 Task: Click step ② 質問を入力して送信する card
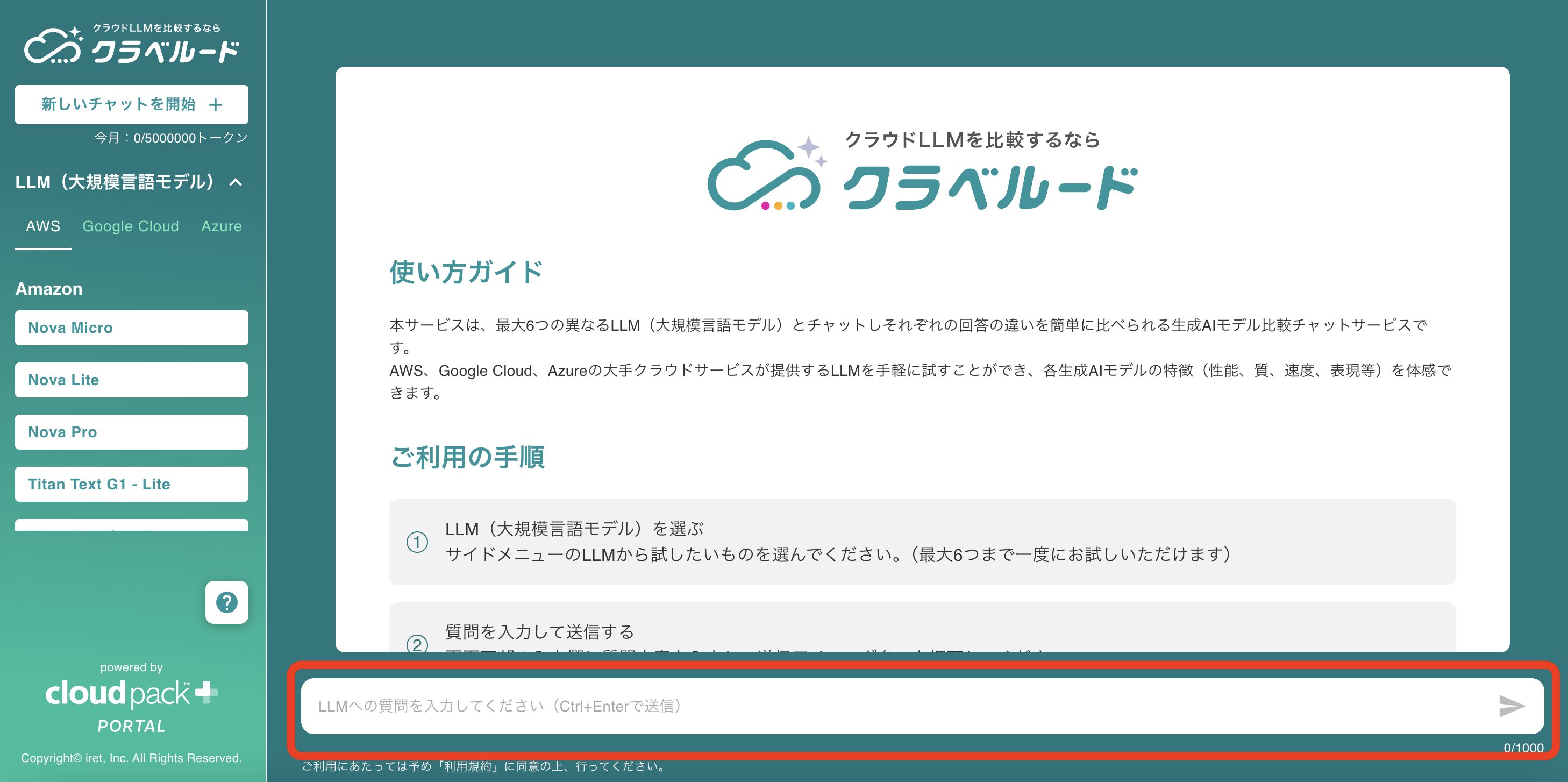click(922, 628)
